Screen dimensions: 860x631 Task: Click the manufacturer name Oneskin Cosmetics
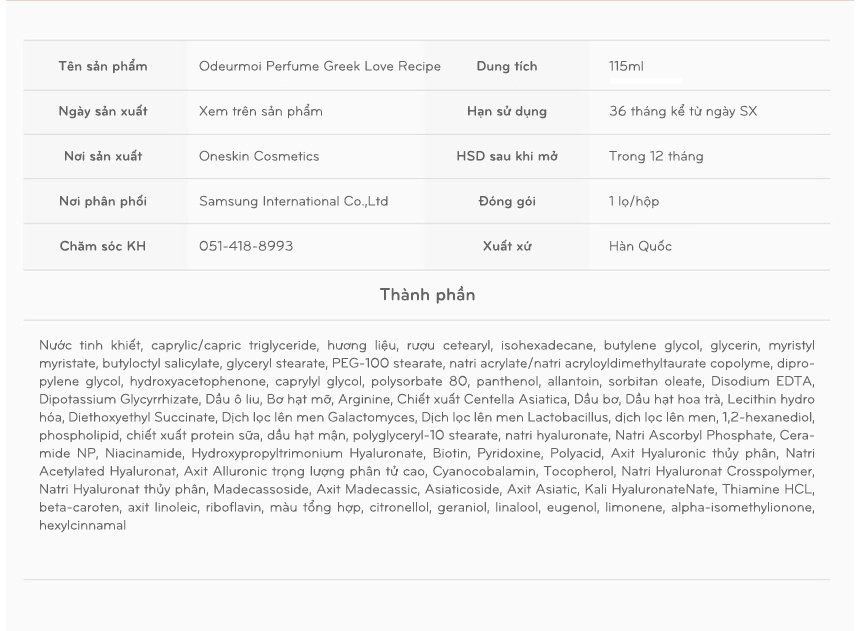pyautogui.click(x=259, y=156)
